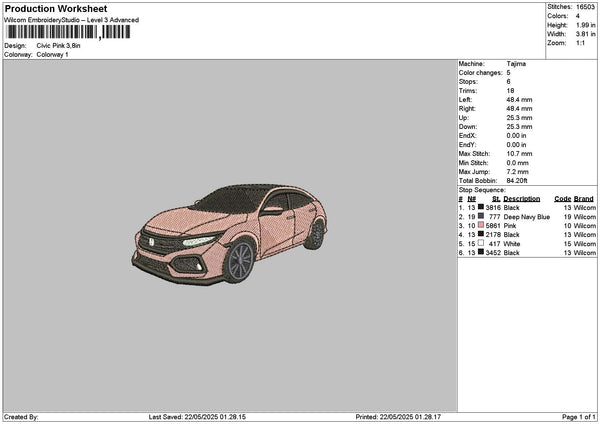The image size is (600, 424).
Task: Select the Color changes value '5'
Action: pos(509,73)
